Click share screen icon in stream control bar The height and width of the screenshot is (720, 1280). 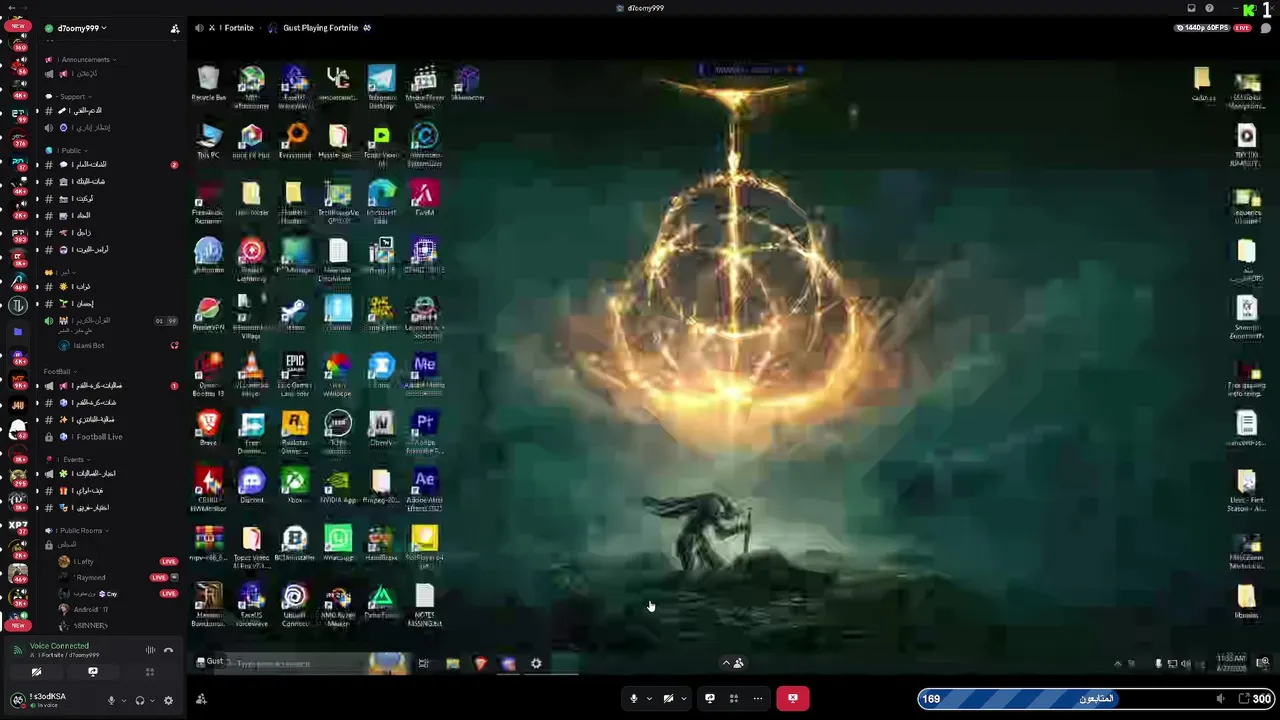click(710, 698)
